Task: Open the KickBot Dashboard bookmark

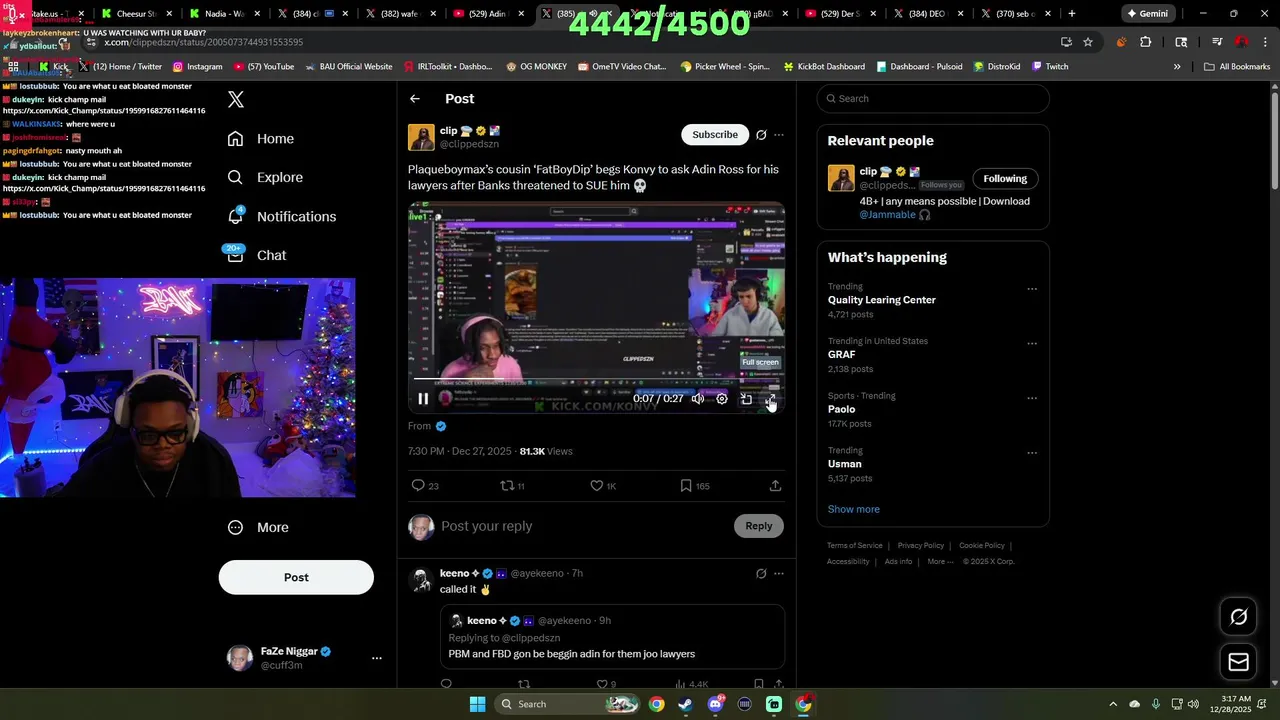Action: pos(824,66)
